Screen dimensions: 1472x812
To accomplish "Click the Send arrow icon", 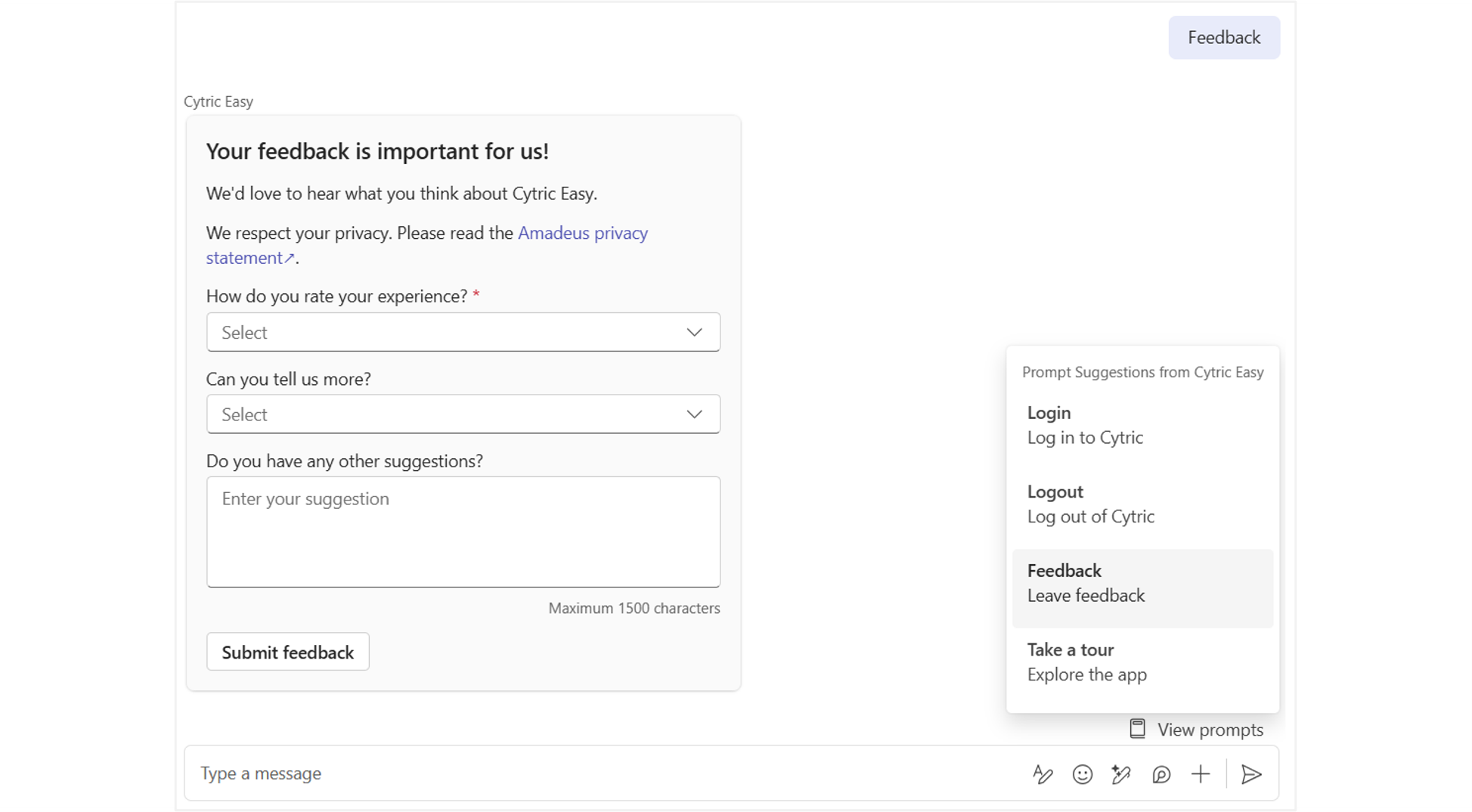I will click(1251, 774).
